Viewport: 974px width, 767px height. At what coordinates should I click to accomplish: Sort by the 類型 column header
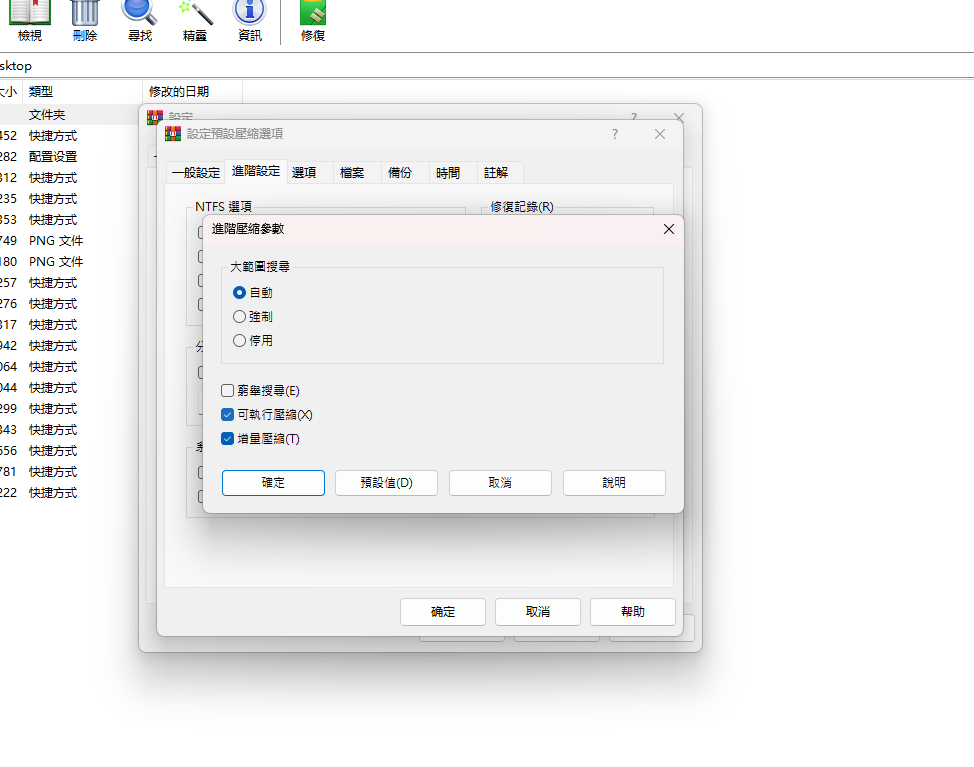pos(82,91)
